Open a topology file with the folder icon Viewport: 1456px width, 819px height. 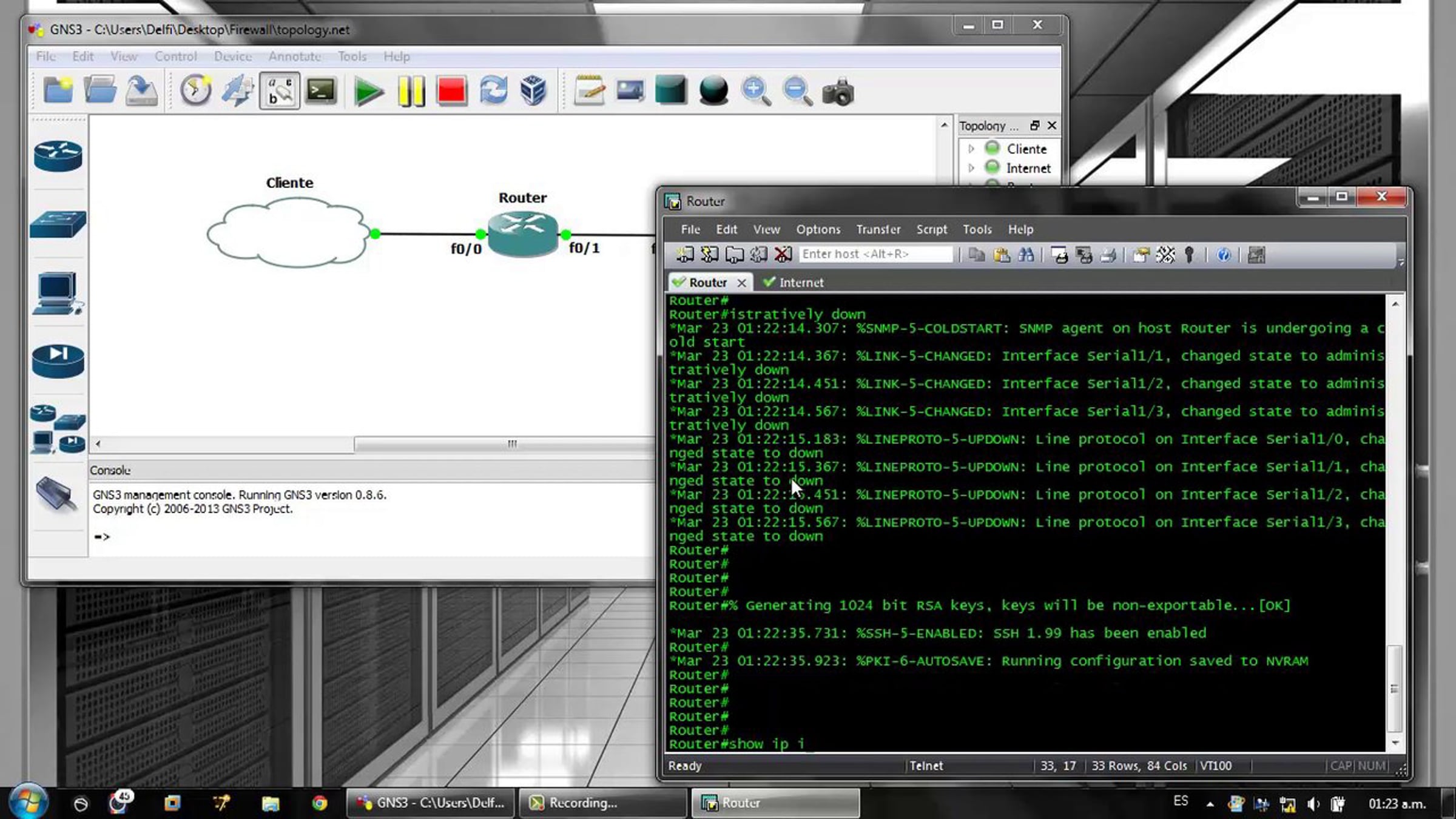click(99, 91)
